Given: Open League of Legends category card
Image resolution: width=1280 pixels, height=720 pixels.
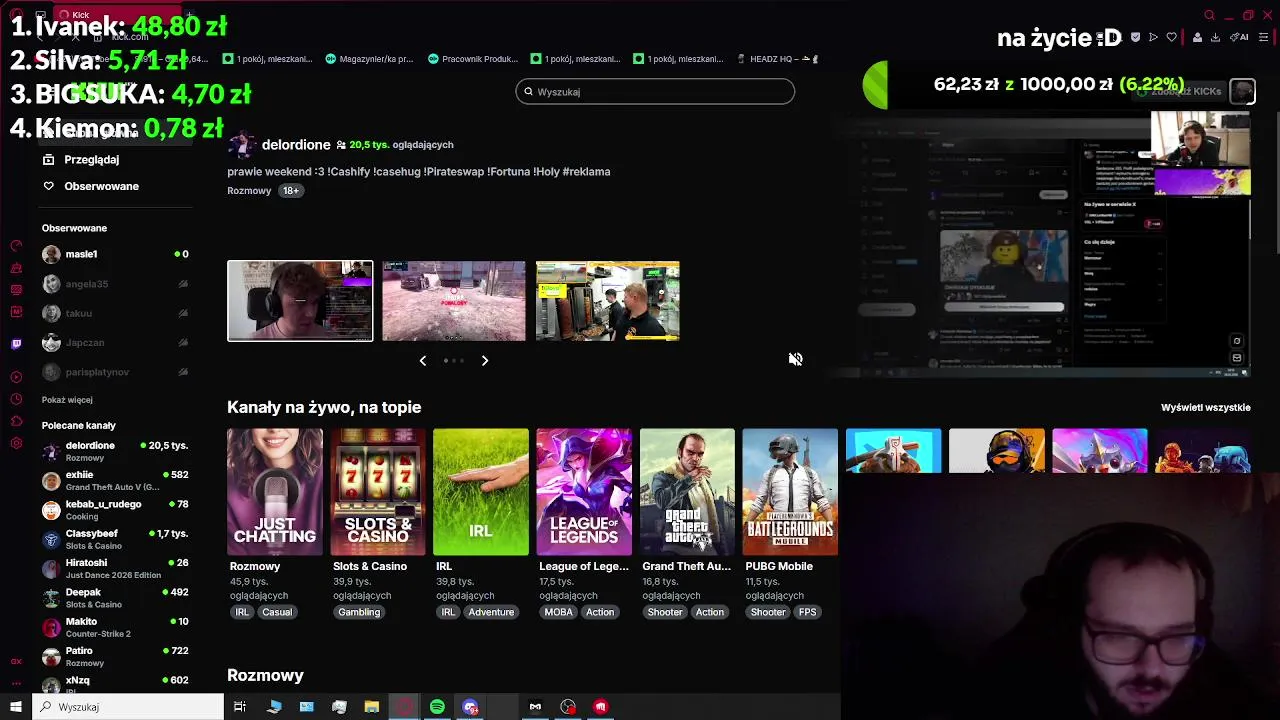Looking at the screenshot, I should (x=584, y=492).
